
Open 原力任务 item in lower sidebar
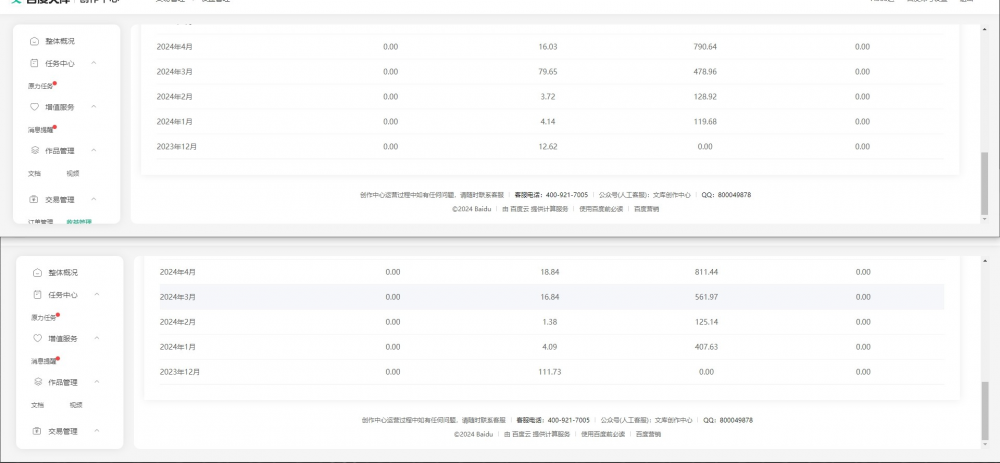click(x=42, y=317)
